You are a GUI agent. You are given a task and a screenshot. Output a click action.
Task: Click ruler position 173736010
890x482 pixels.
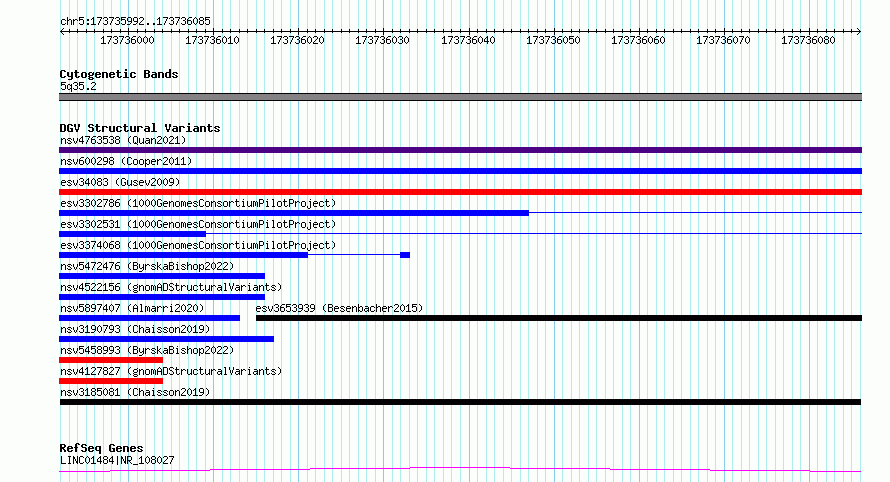pyautogui.click(x=212, y=40)
